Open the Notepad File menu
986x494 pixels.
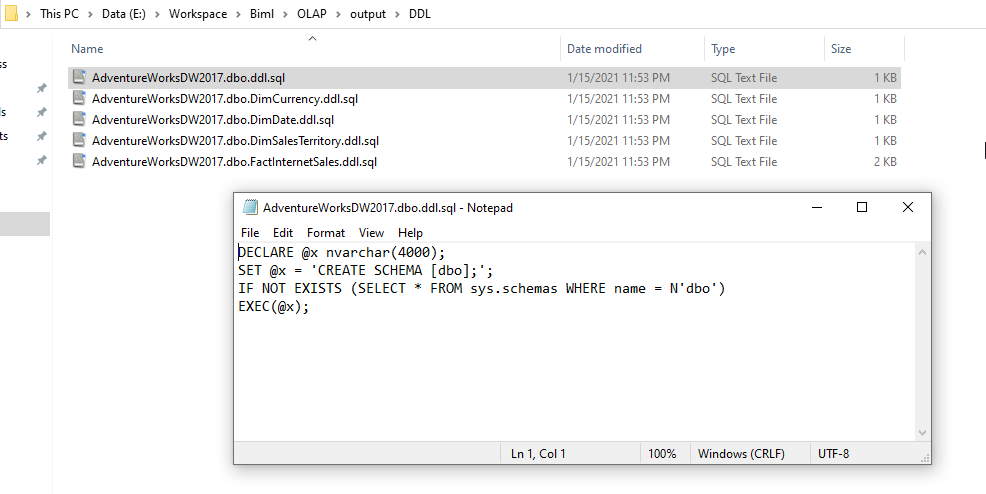coord(250,233)
